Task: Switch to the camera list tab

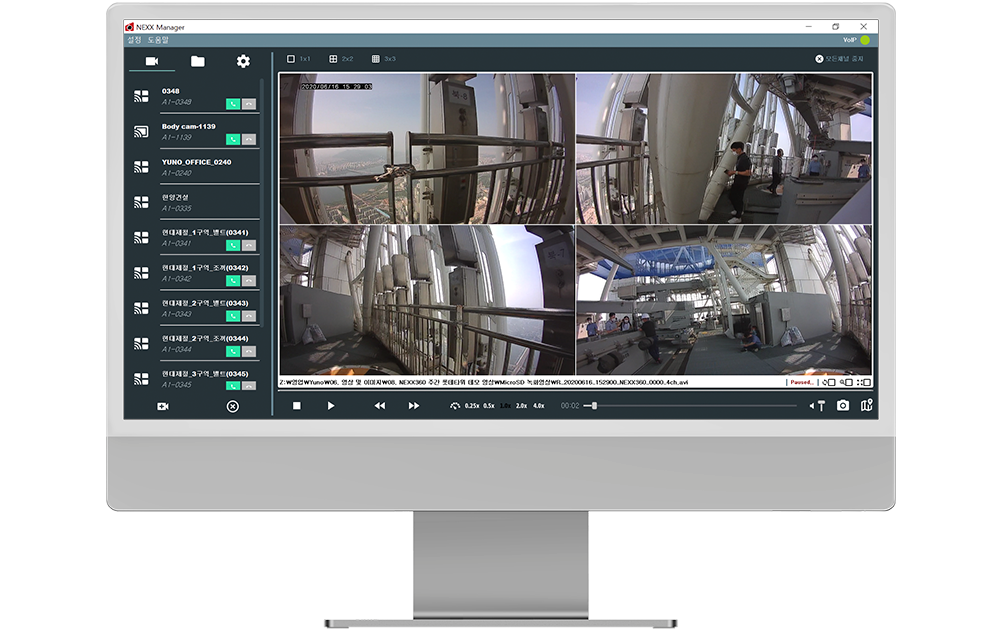Action: click(152, 62)
